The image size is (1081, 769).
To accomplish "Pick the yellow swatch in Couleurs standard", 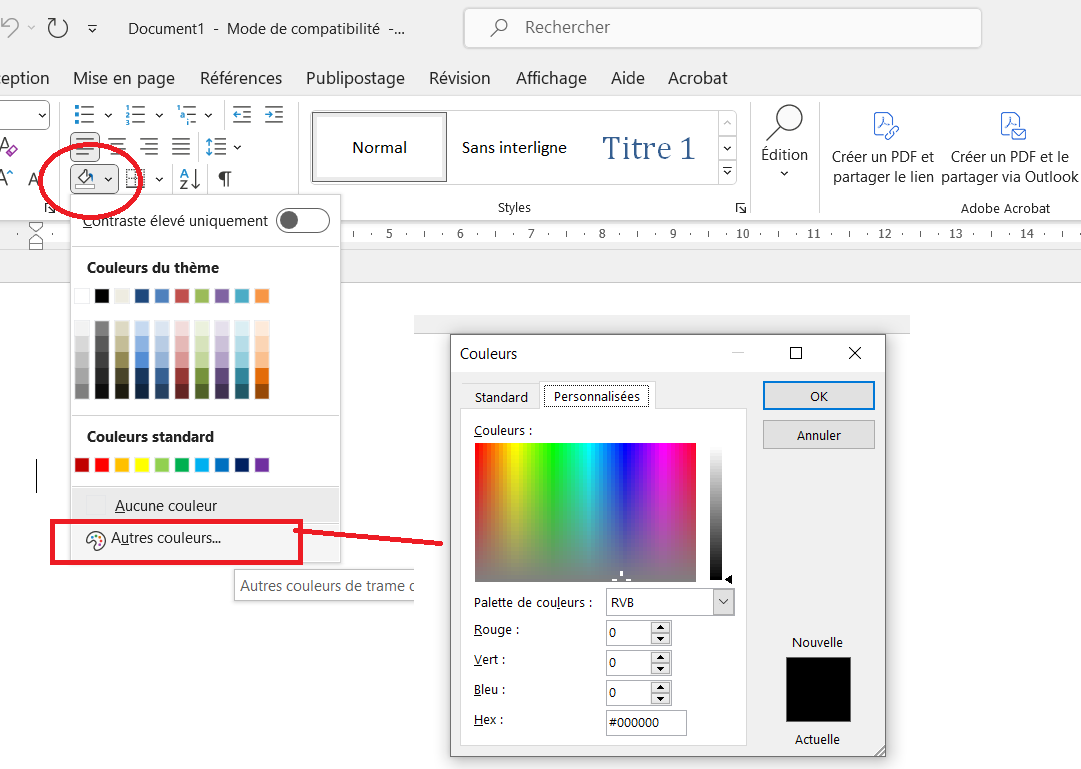I will [142, 465].
